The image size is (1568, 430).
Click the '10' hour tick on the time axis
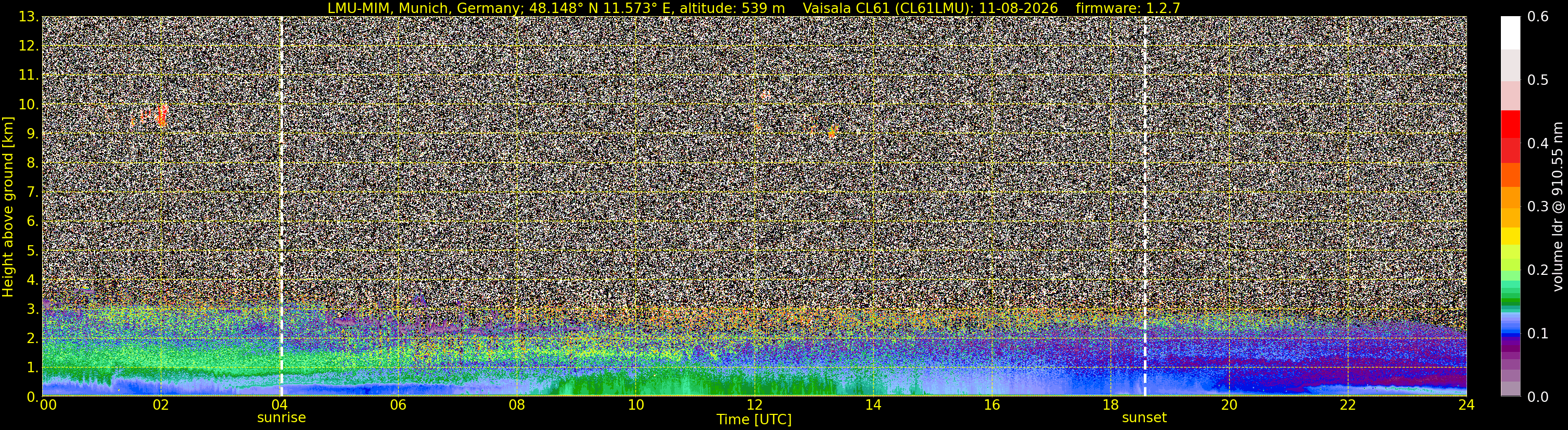pyautogui.click(x=635, y=405)
